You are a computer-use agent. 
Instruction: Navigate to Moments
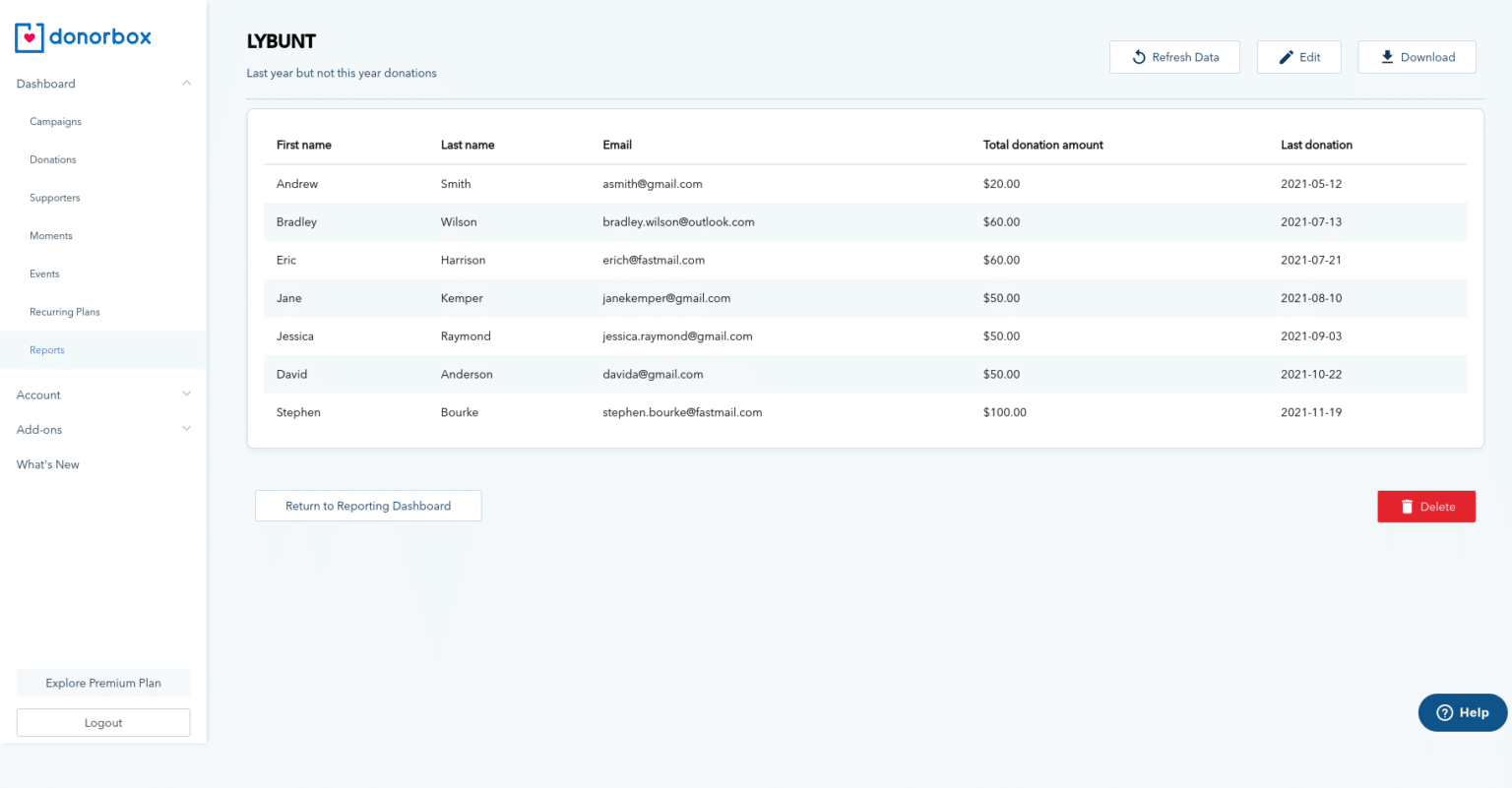(x=50, y=235)
